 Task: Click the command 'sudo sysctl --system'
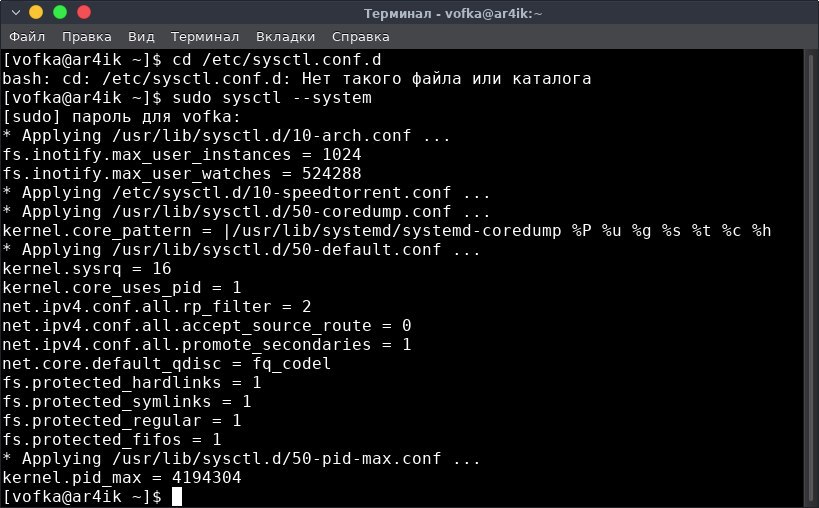(x=272, y=98)
